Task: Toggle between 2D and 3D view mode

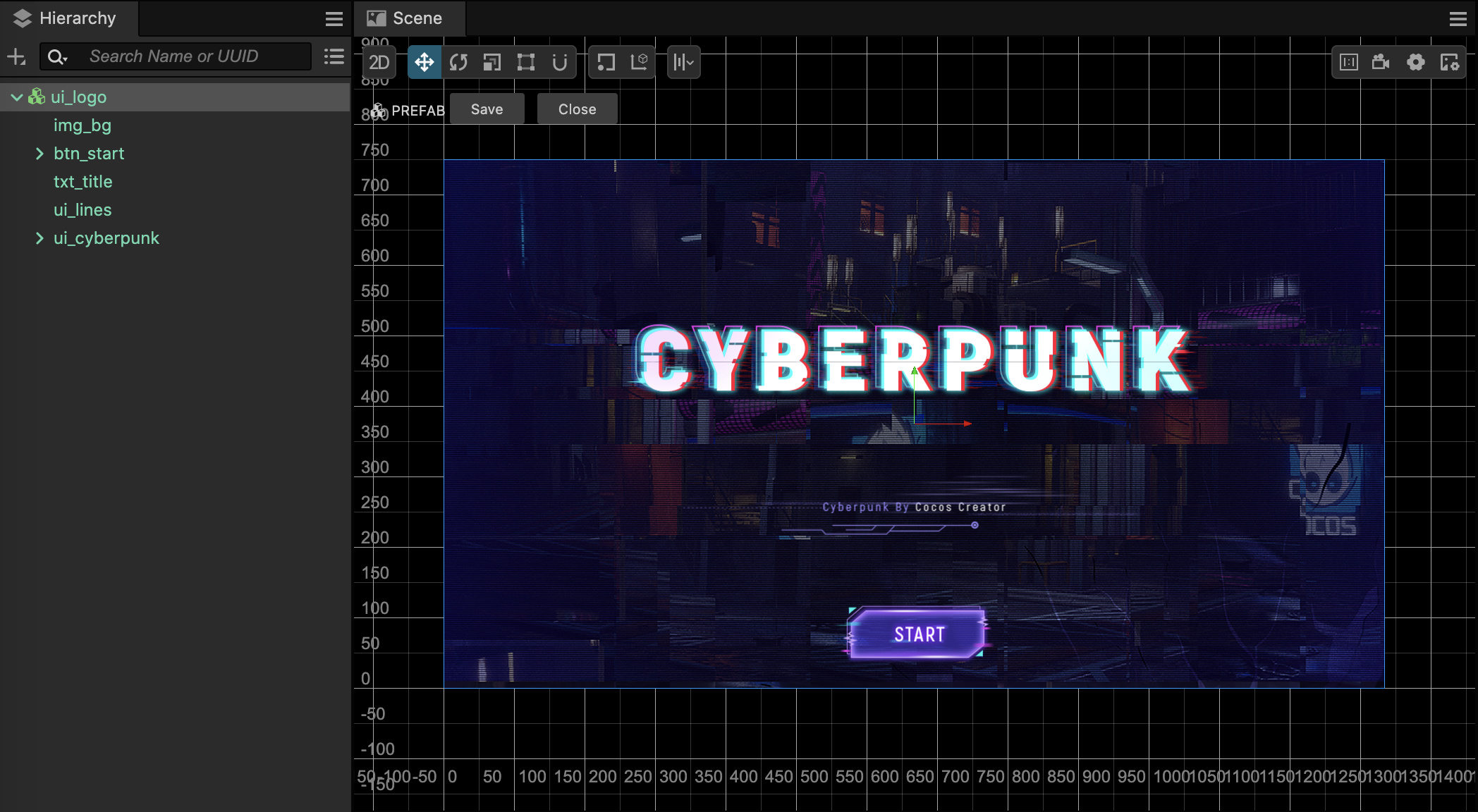Action: tap(379, 62)
